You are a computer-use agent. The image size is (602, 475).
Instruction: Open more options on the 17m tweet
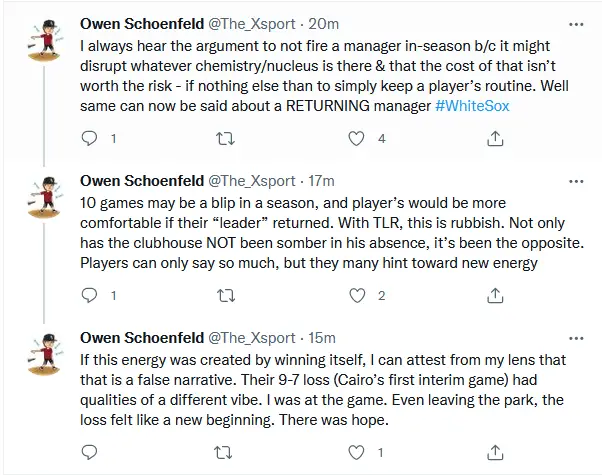[576, 181]
